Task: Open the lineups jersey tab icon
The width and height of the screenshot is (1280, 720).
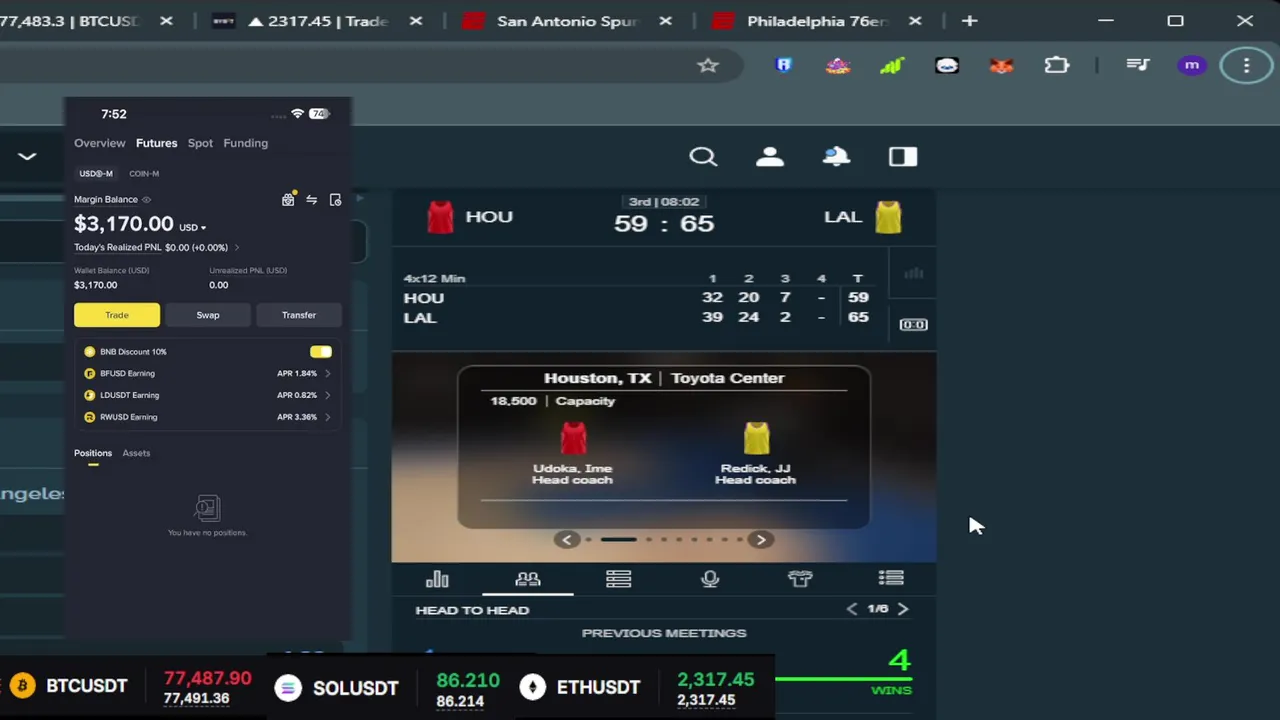Action: [800, 579]
